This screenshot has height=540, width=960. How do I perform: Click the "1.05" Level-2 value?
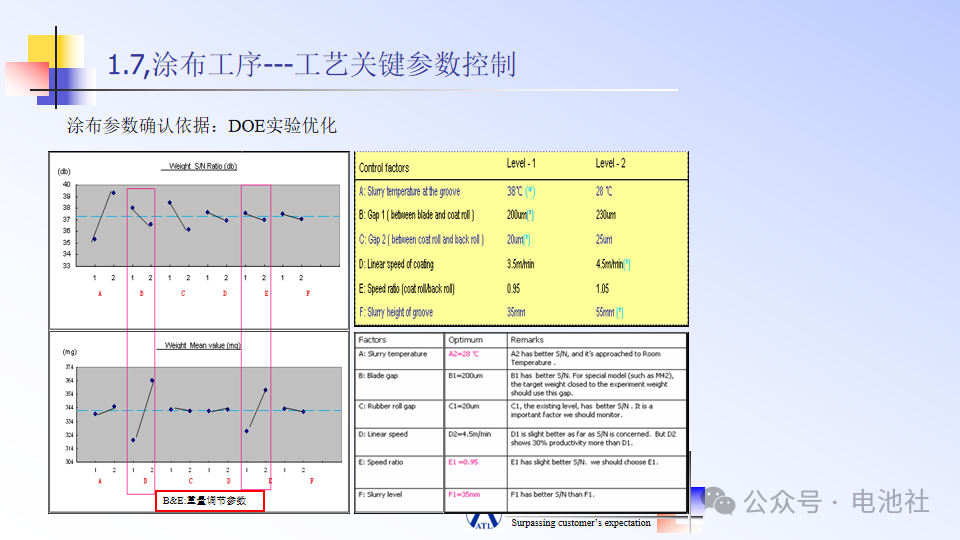tap(602, 289)
